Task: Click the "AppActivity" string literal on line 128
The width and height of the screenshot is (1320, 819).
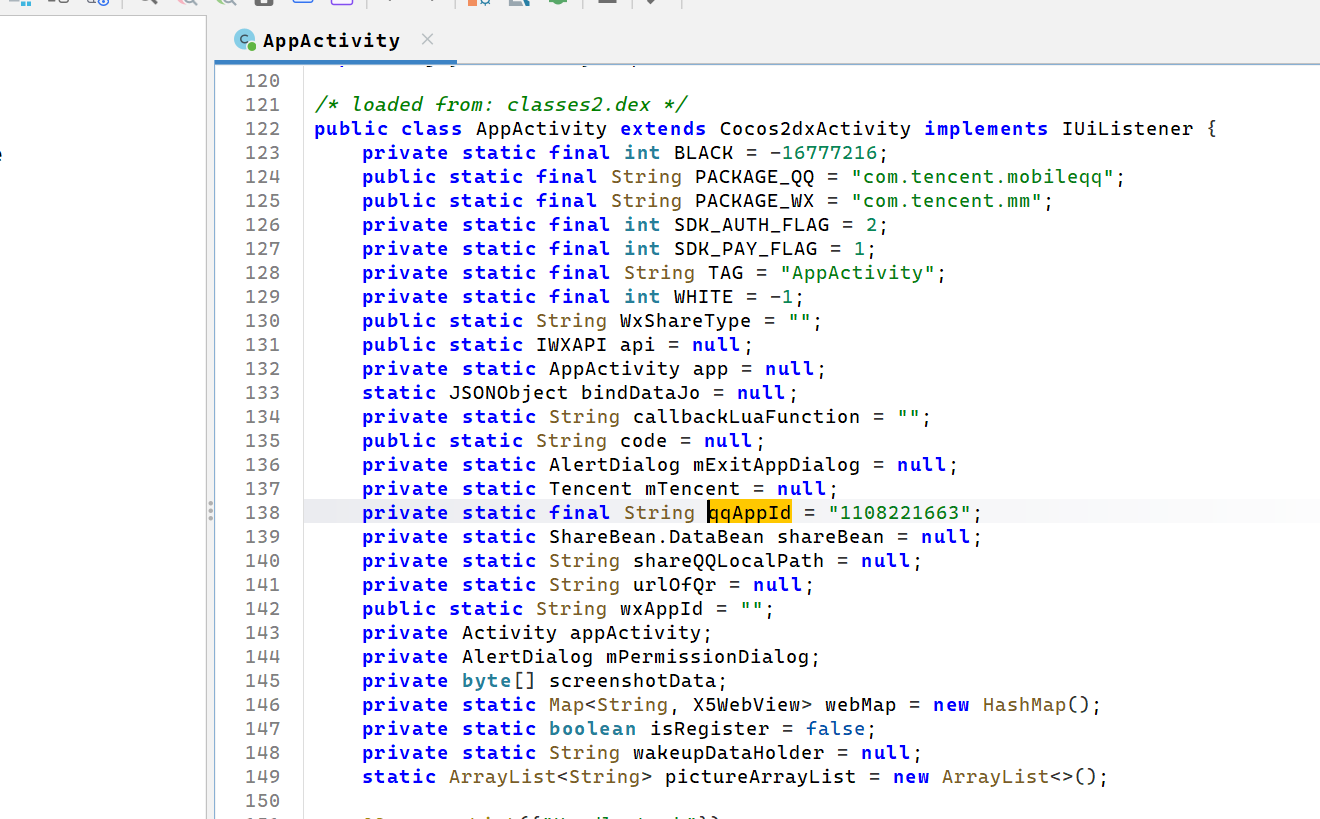Action: (x=858, y=273)
